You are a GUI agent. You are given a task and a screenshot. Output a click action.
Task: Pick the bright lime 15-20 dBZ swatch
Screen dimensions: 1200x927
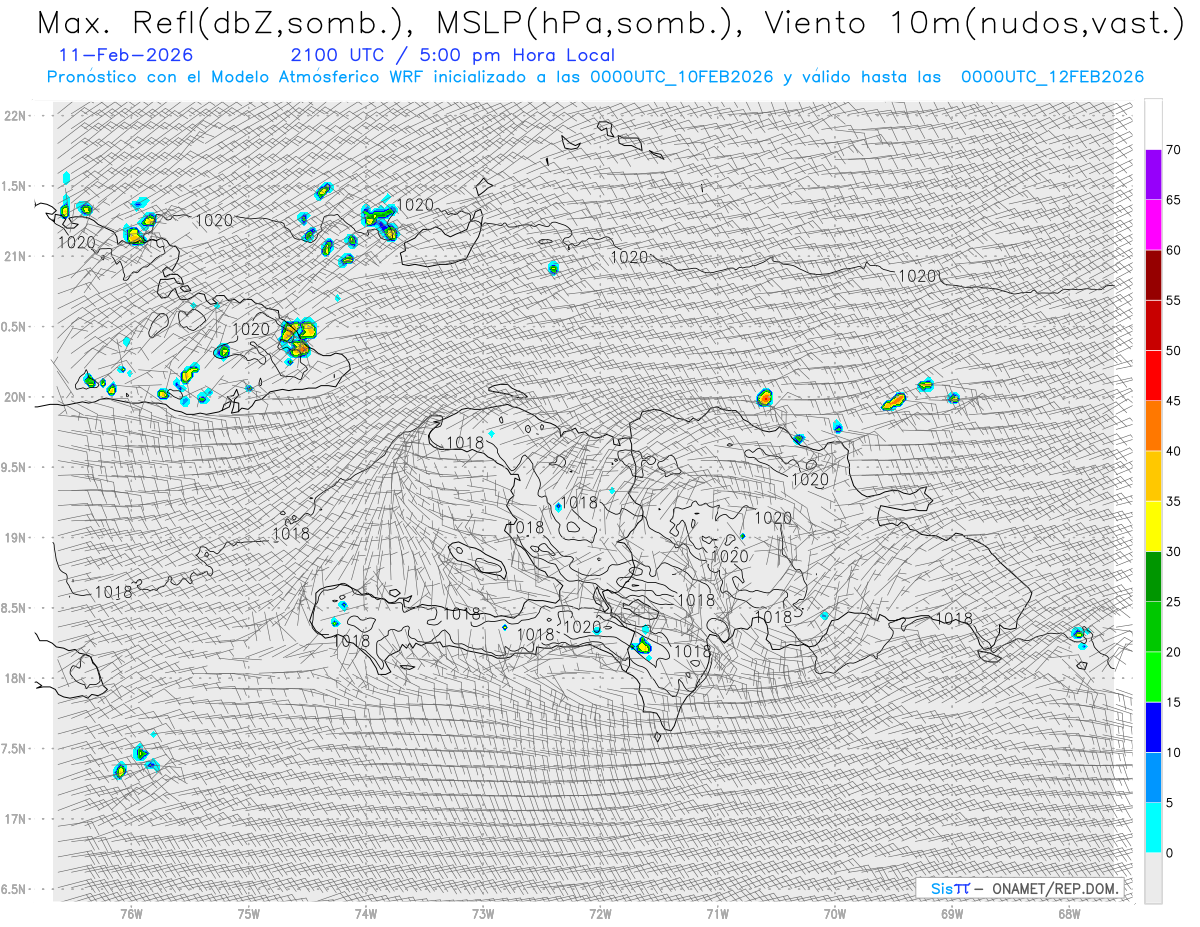[1153, 677]
